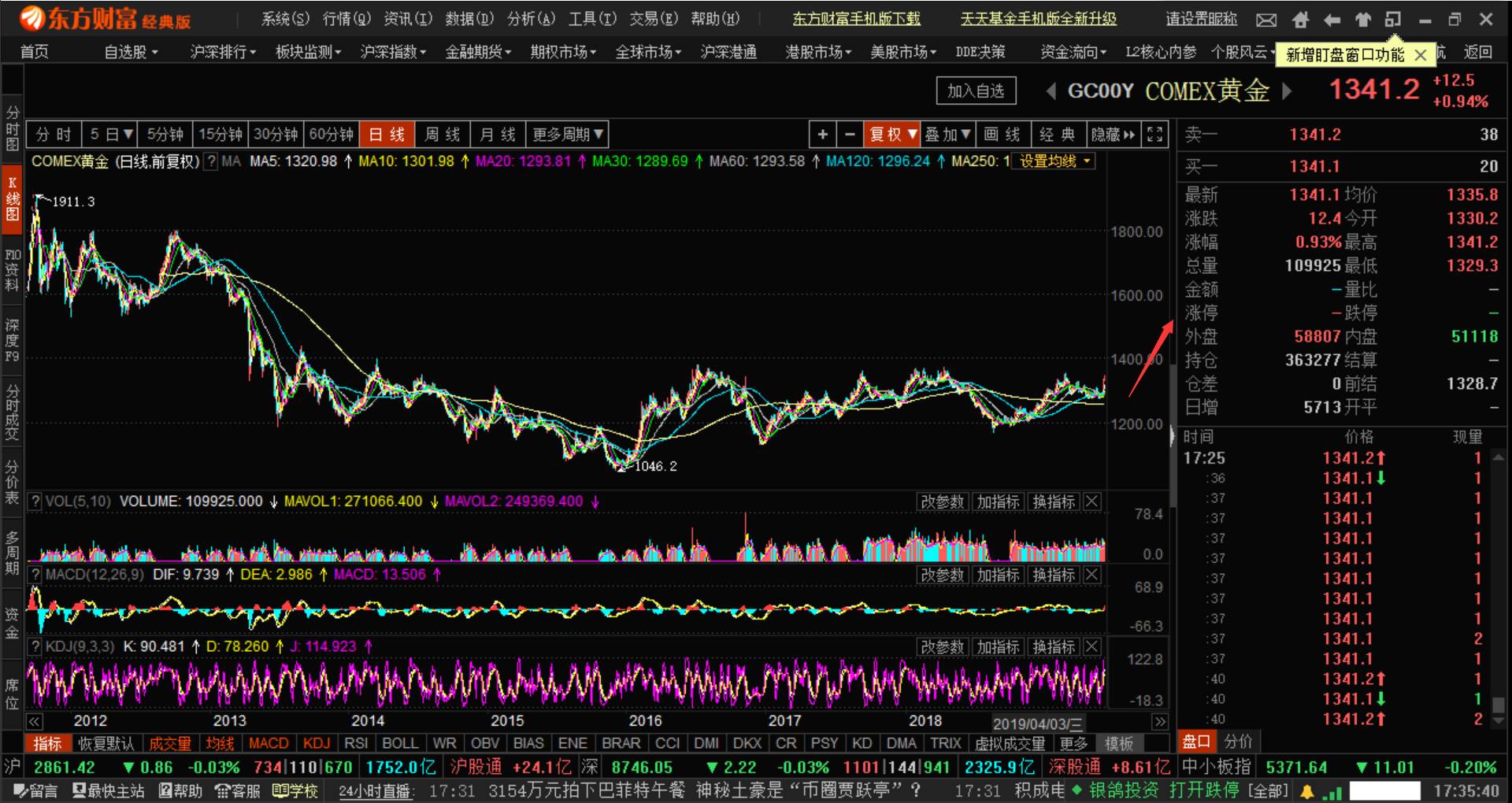Open the 全球市场 menu
Viewport: 1512px width, 803px height.
pos(649,52)
